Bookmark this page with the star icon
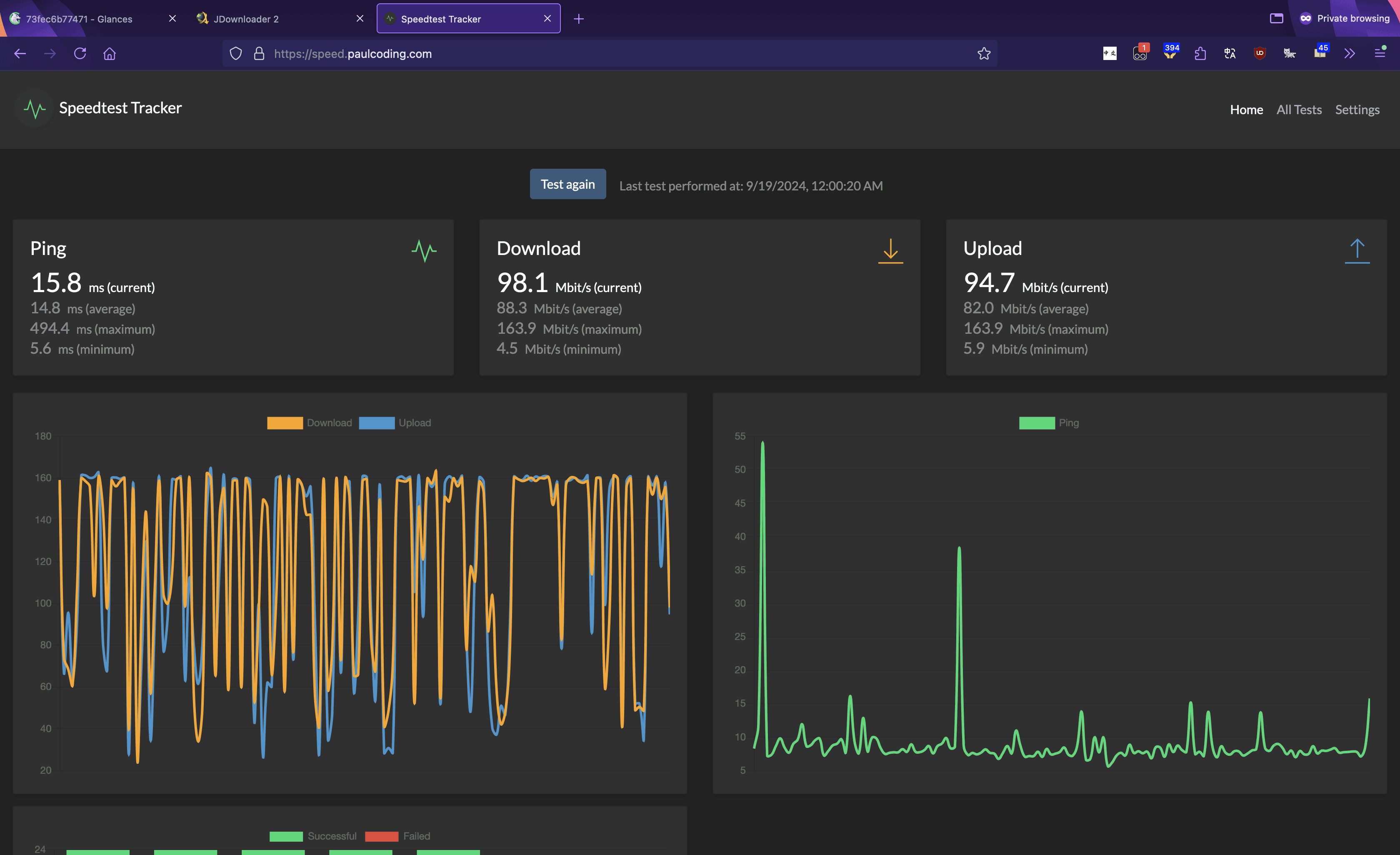Screen dimensions: 1400x855 pyautogui.click(x=984, y=53)
